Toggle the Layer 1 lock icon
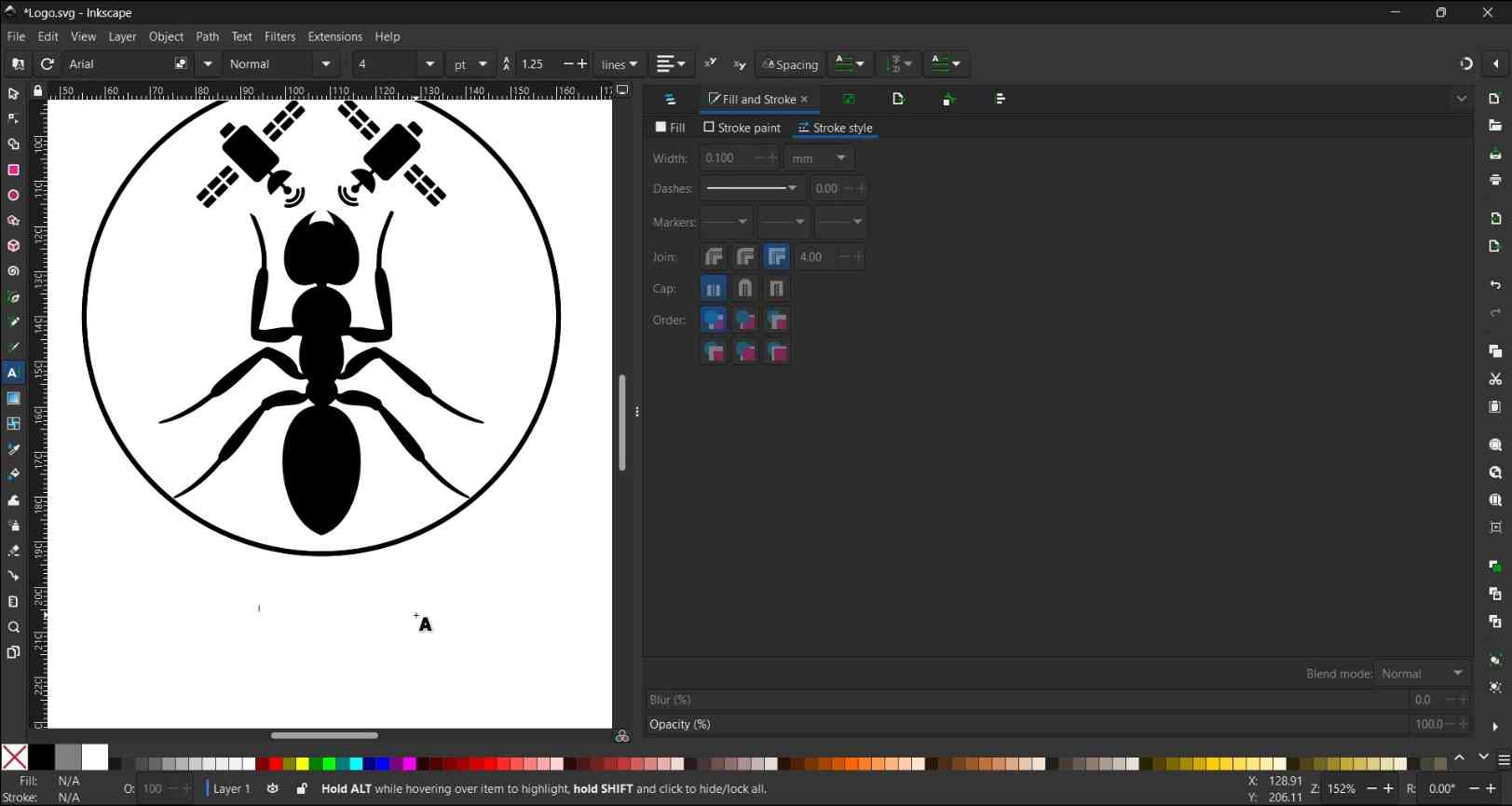This screenshot has height=806, width=1512. 302,788
